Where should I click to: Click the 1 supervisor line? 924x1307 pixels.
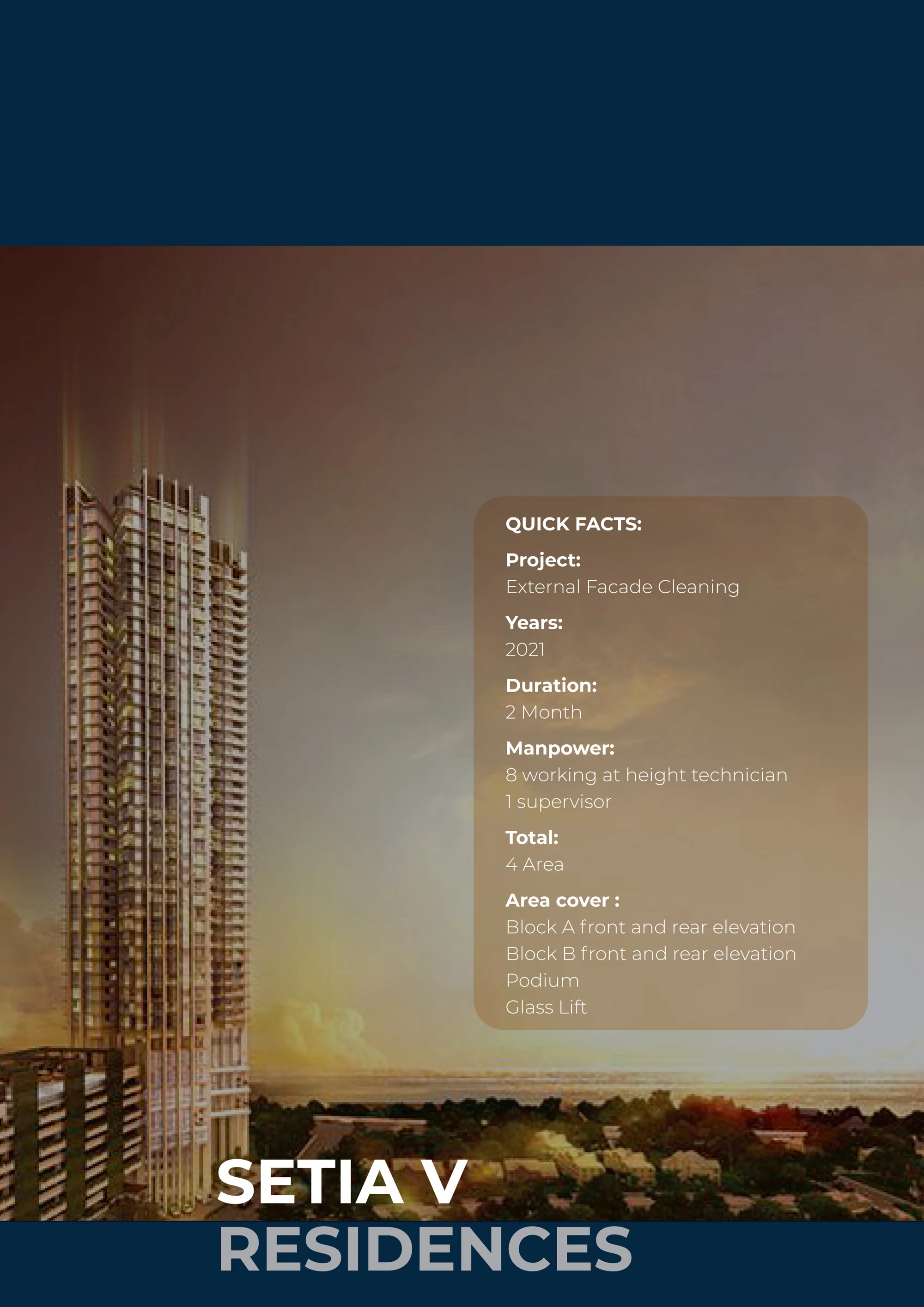point(559,802)
